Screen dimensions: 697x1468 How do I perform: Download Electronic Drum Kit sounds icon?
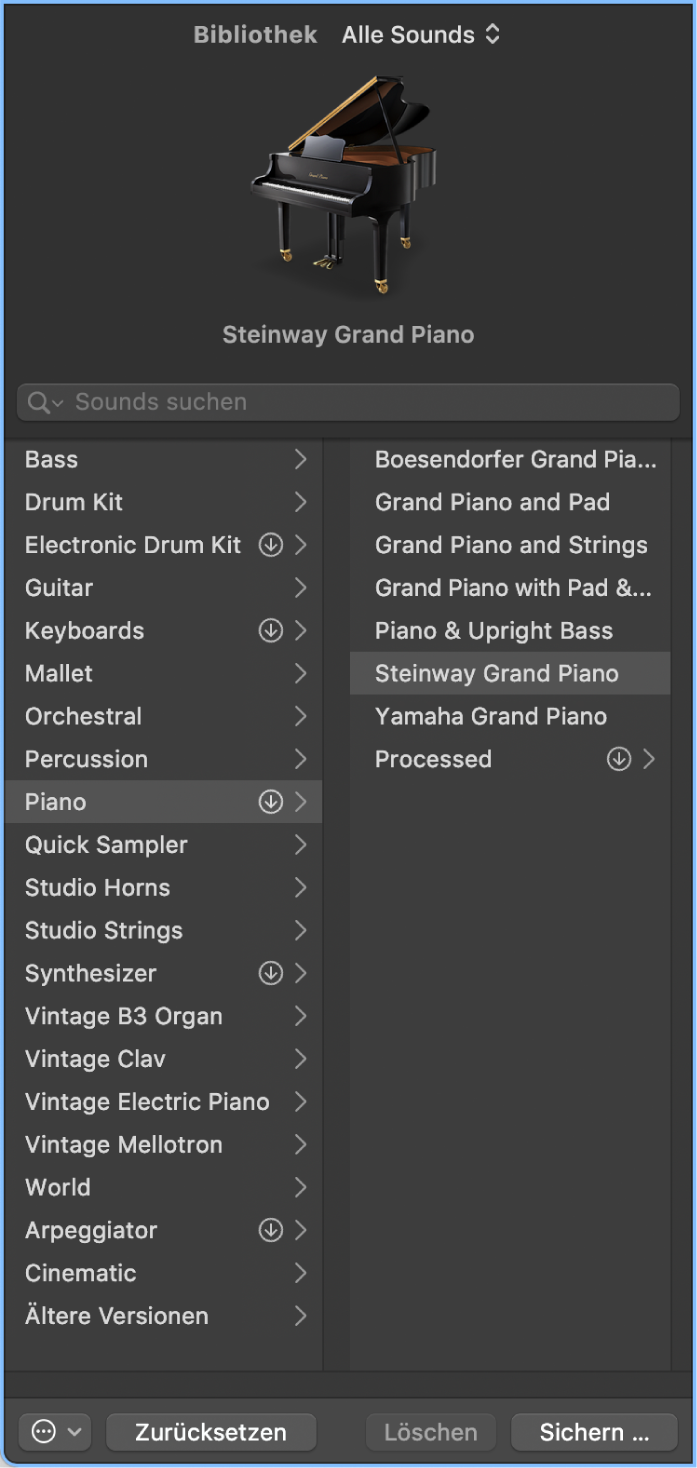(271, 545)
